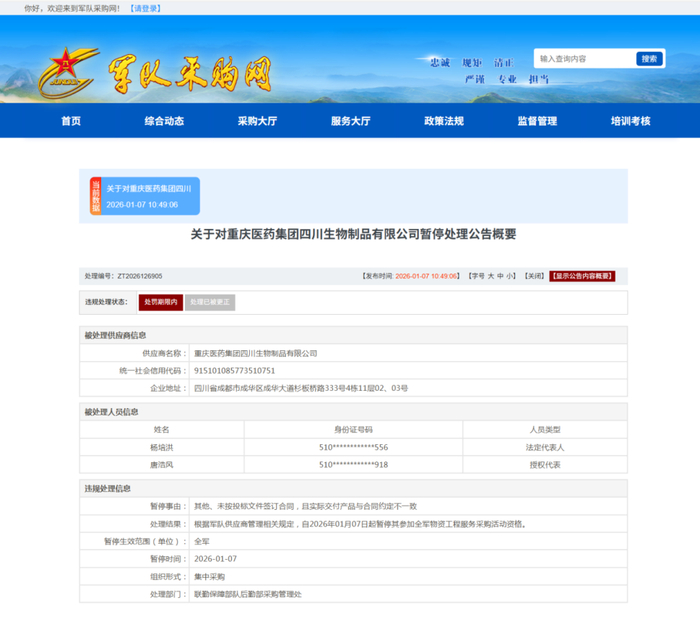Click the blue 搜索 button

coord(649,59)
